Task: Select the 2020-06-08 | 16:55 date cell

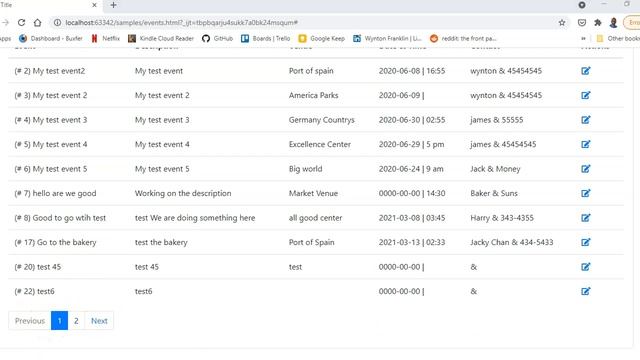Action: 412,71
